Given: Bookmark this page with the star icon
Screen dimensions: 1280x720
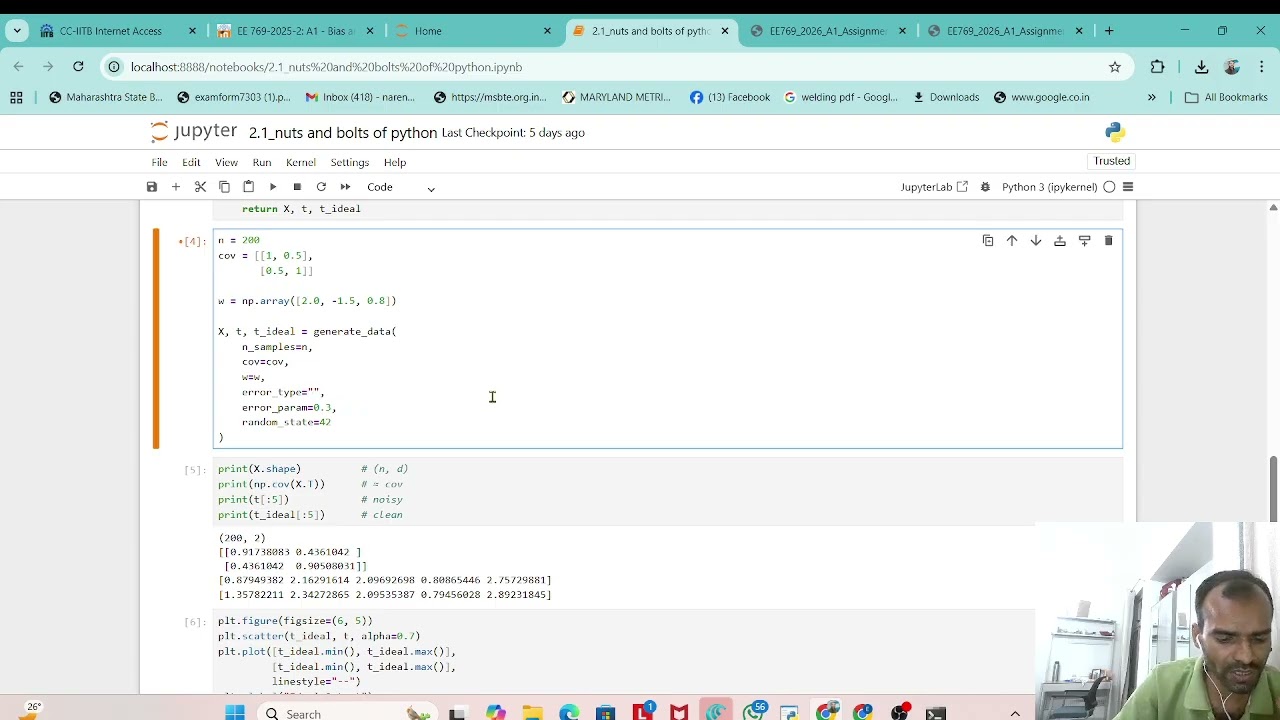Looking at the screenshot, I should pos(1114,67).
